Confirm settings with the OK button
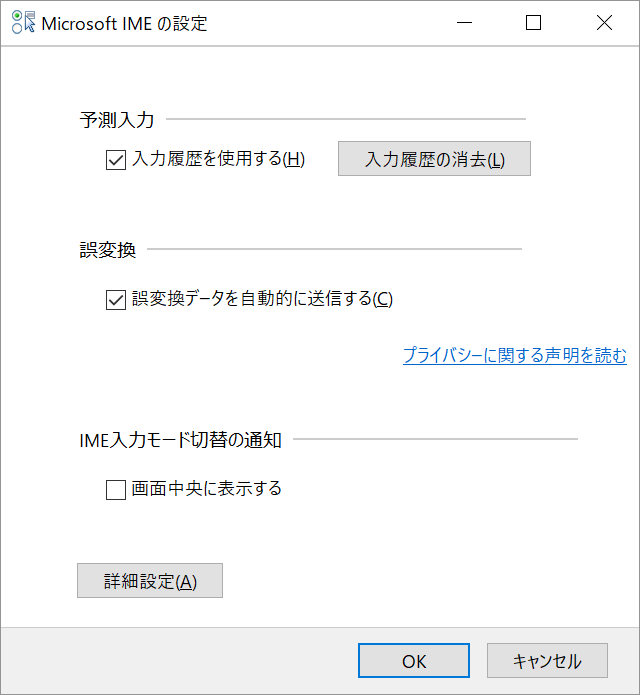Screen dimensions: 640x695 pos(414,661)
